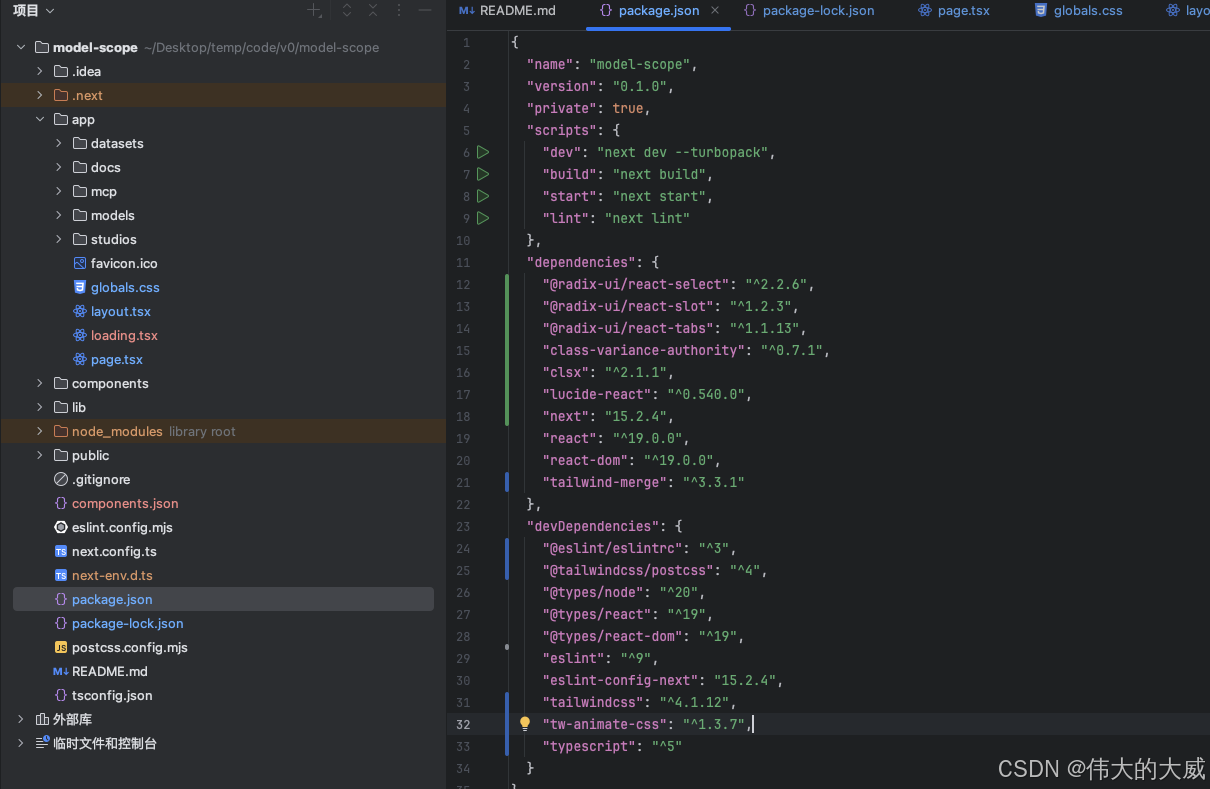Click next-env.d.ts TypeScript icon
1210x789 pixels.
(61, 575)
